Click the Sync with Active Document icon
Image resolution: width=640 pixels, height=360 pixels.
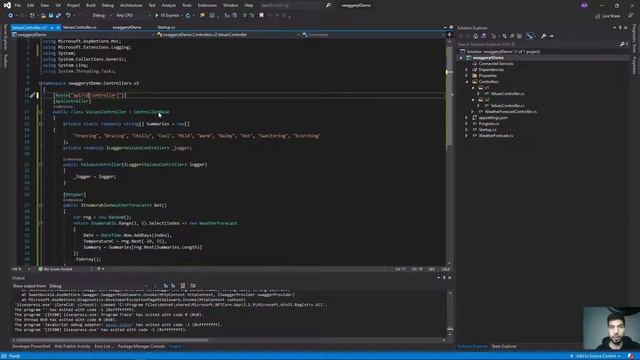(x=504, y=36)
